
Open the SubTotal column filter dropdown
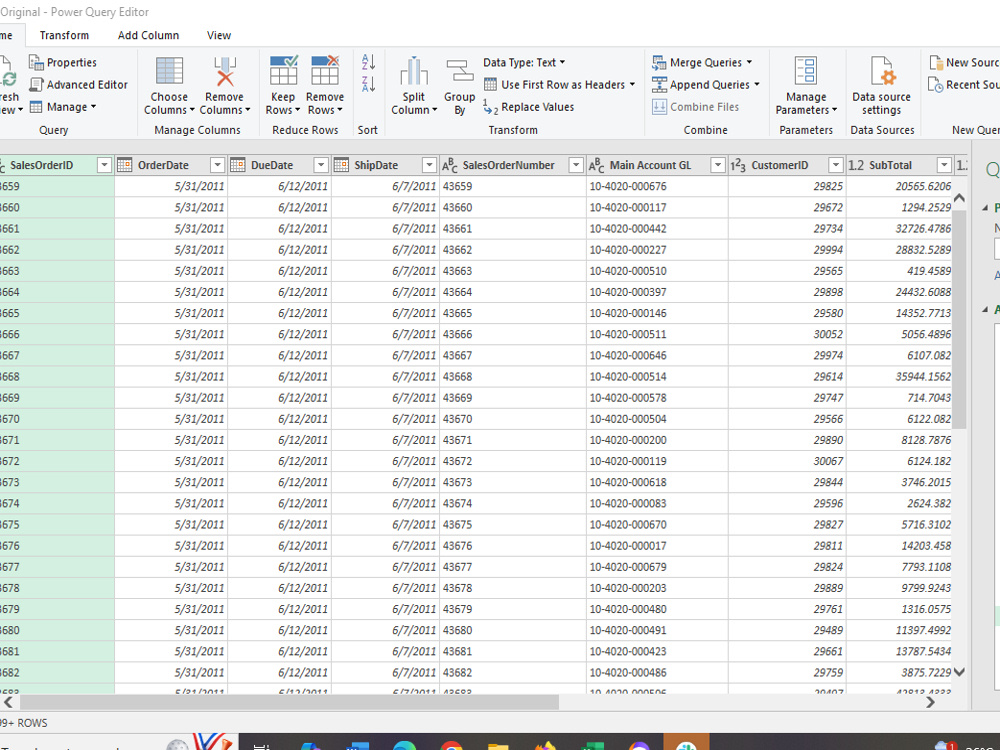pos(945,165)
